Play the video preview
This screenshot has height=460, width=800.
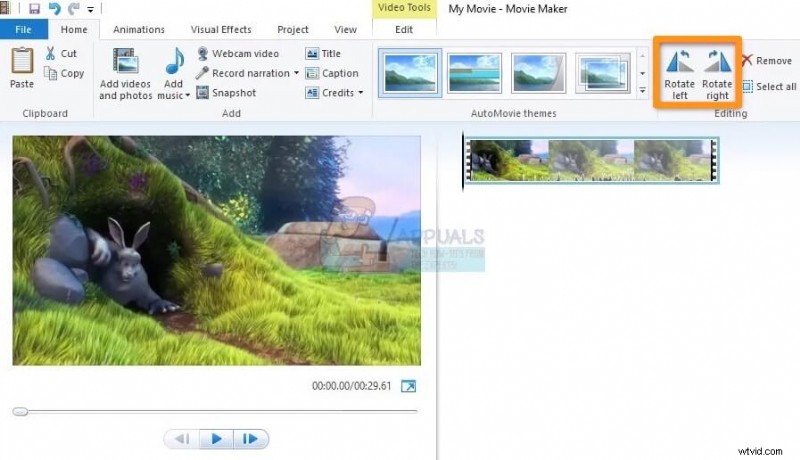[216, 439]
